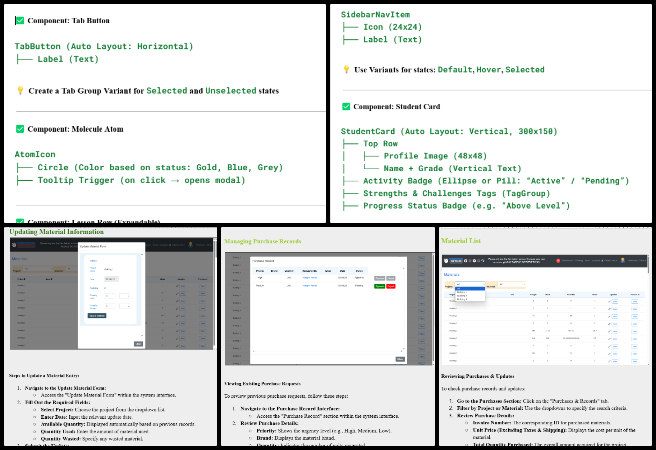Open the Project dropdown in Material List filter bar
Viewport: 656px width, 450px height.
[469, 284]
